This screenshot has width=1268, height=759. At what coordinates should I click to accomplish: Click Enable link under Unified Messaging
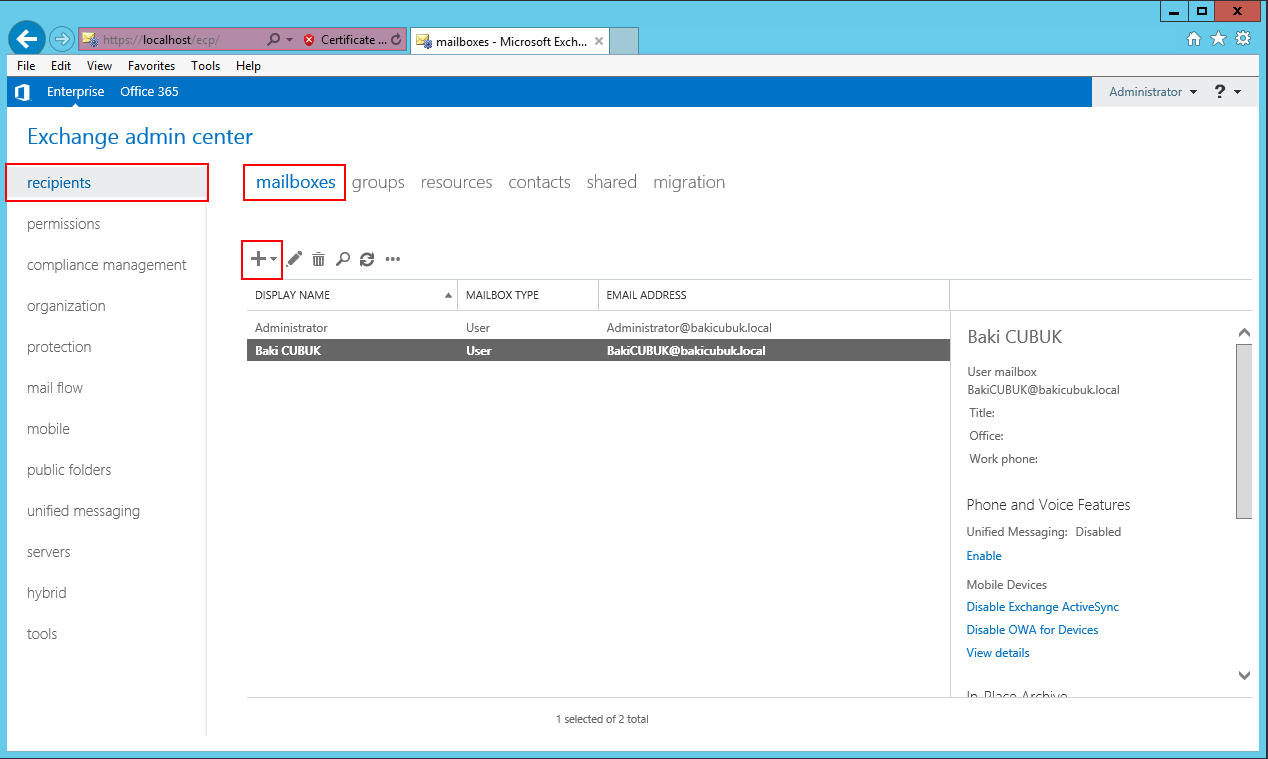coord(984,556)
